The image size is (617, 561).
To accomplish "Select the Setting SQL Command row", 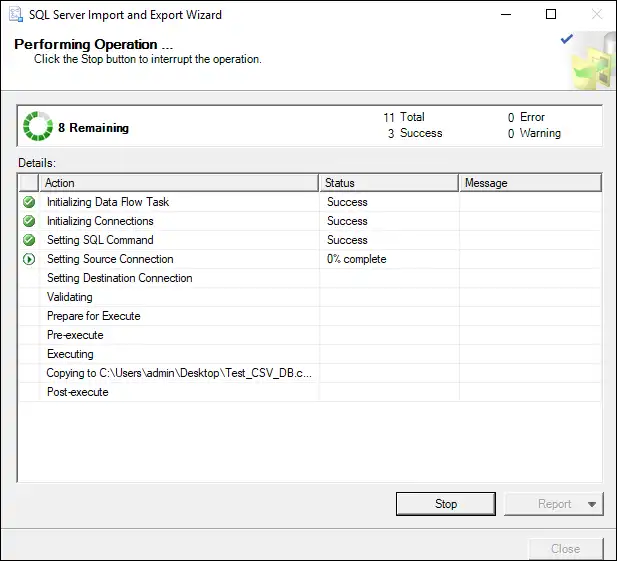I will coord(310,240).
